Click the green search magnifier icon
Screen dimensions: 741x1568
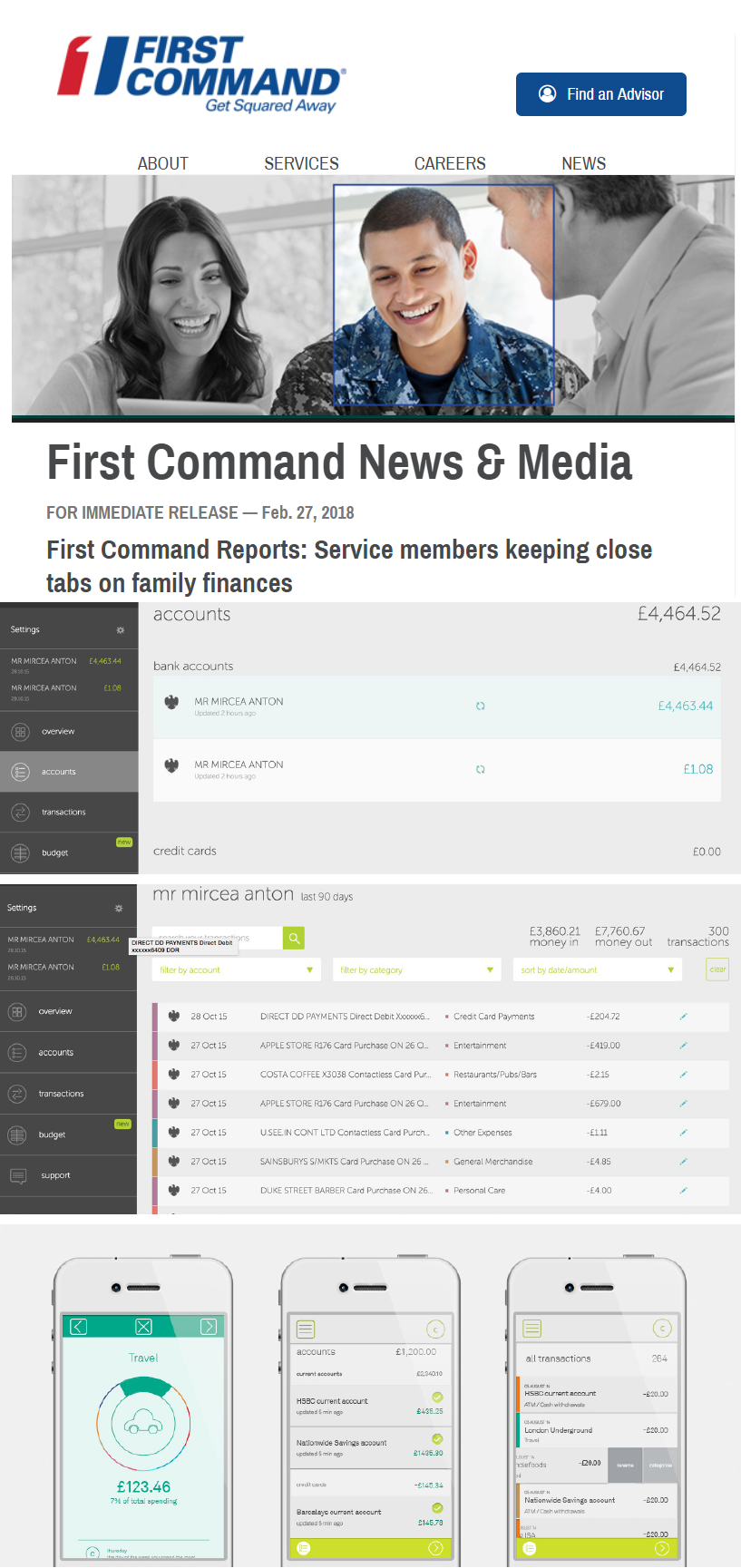pos(294,938)
